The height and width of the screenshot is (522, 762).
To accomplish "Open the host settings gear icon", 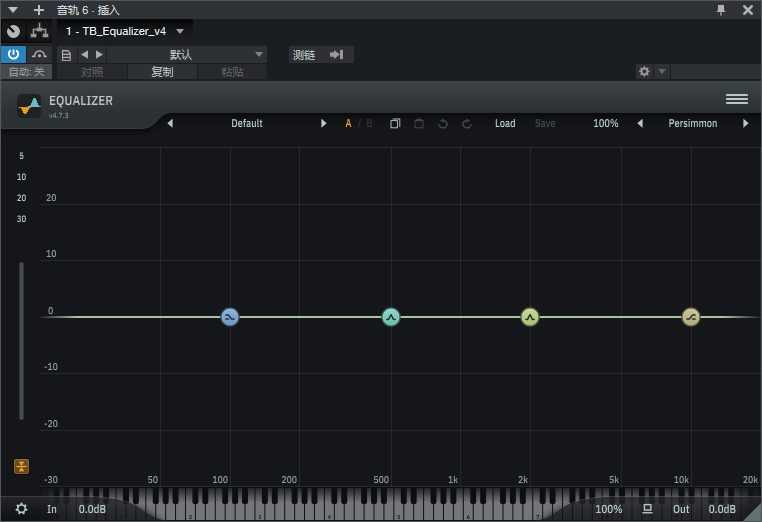I will (x=644, y=72).
